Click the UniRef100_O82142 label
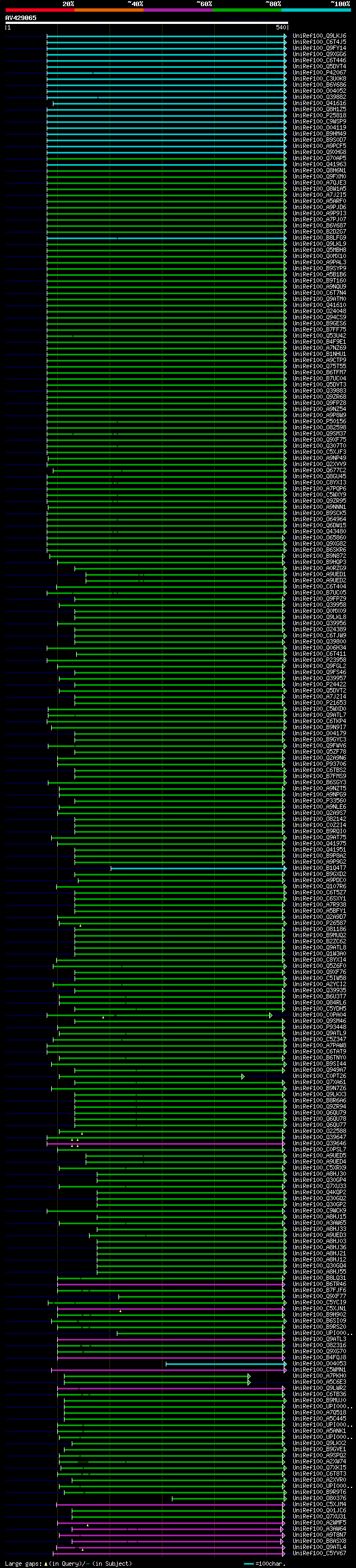356x1568 pixels. [x=319, y=819]
